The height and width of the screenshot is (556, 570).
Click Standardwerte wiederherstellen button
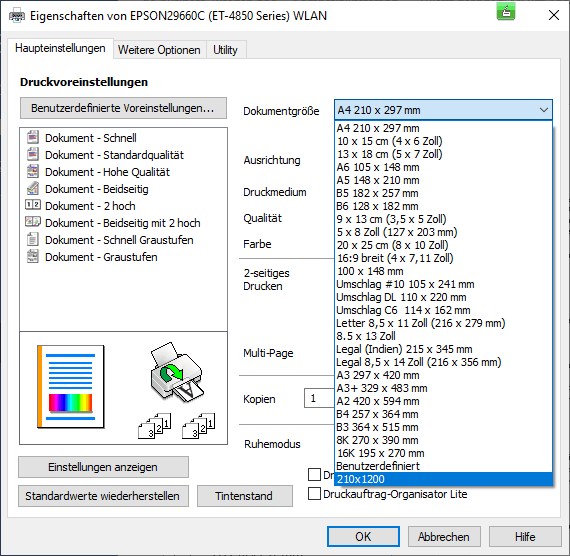pyautogui.click(x=103, y=496)
